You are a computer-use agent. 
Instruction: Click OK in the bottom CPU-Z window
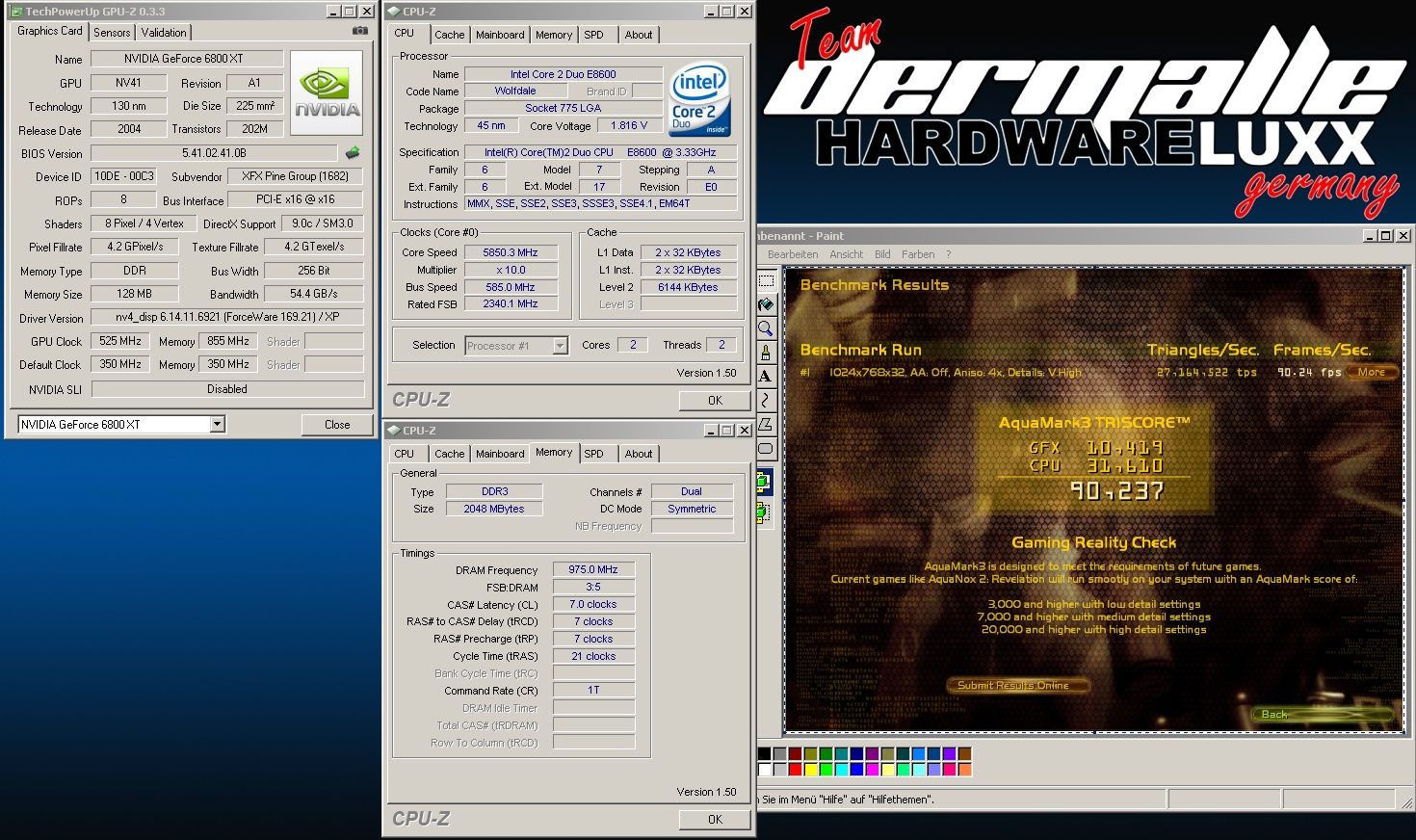click(715, 819)
